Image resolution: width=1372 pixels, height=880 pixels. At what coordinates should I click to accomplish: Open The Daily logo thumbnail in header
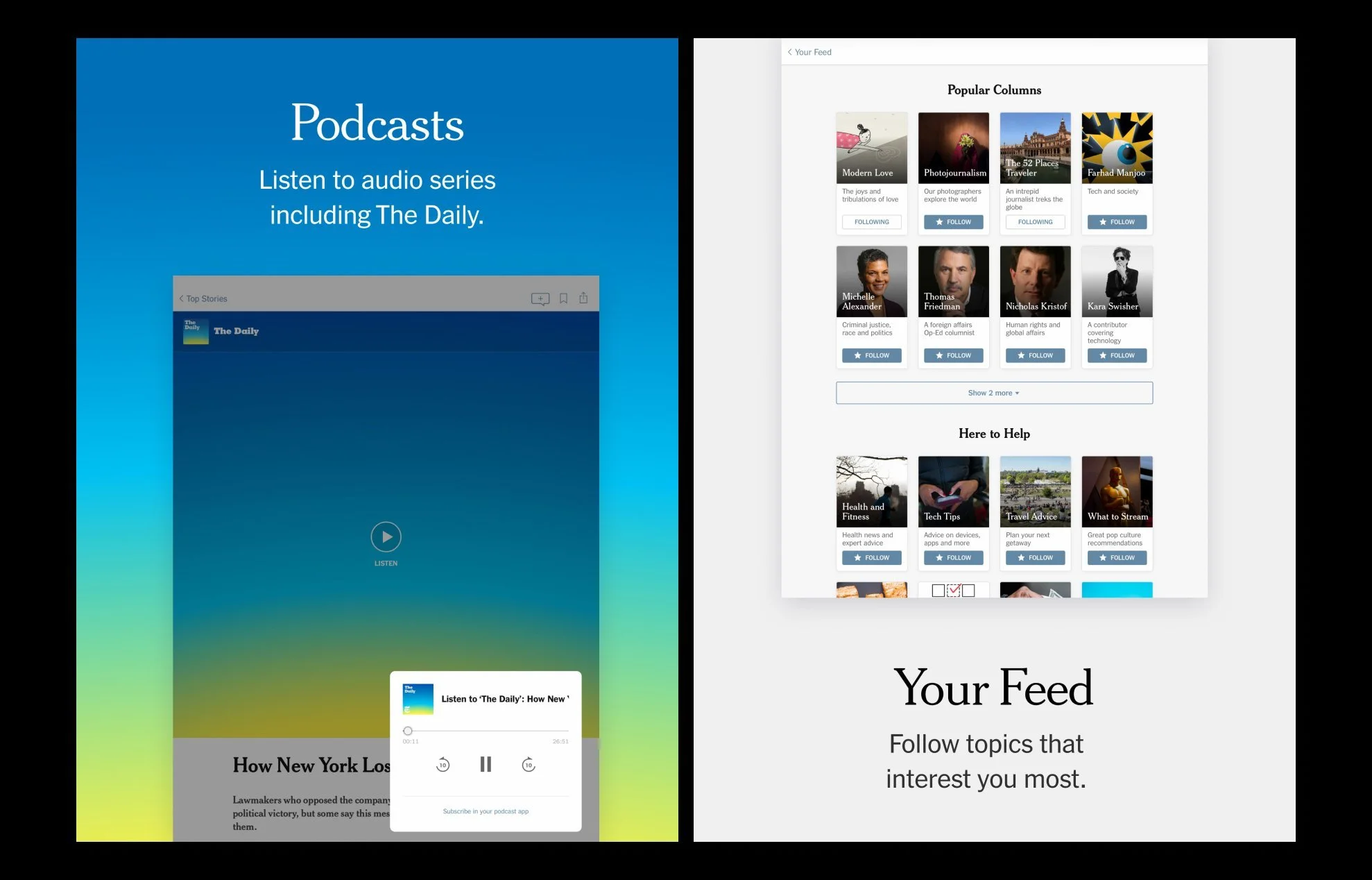coord(196,331)
